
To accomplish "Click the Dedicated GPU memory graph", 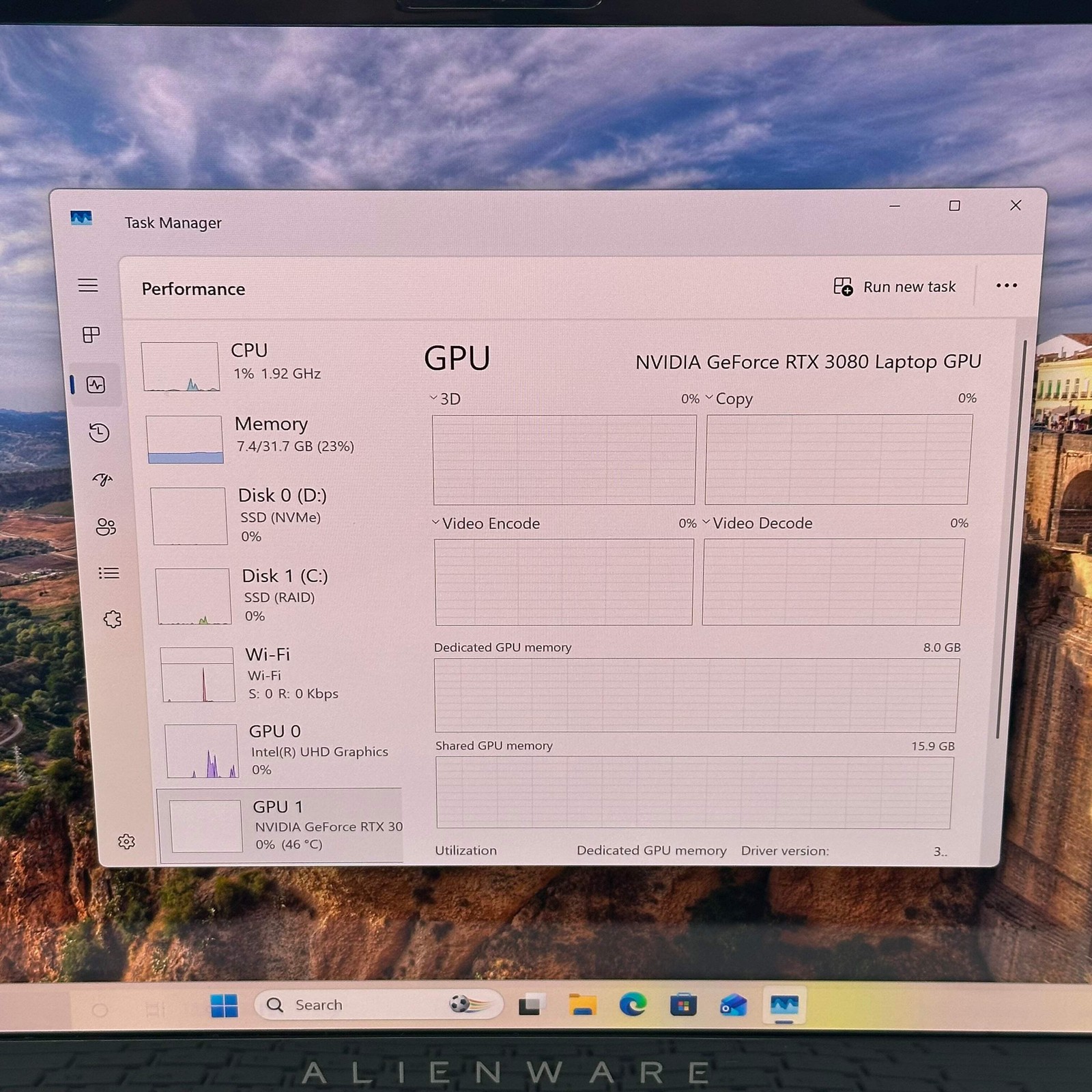I will [696, 695].
